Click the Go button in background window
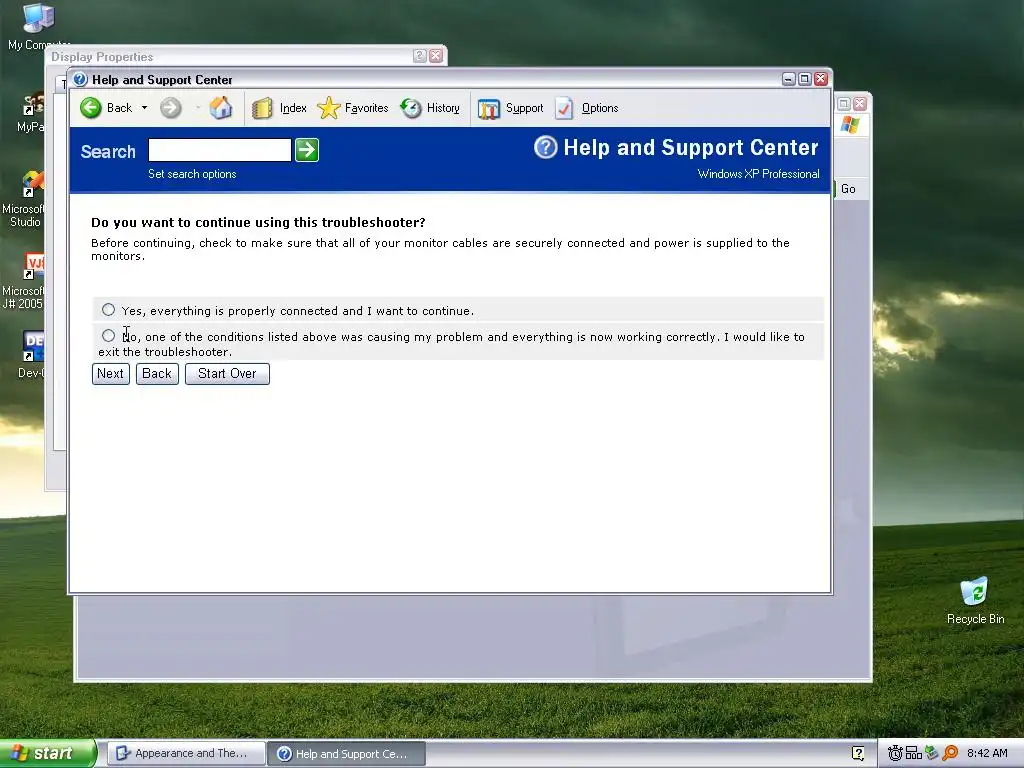This screenshot has height=768, width=1024. (848, 189)
